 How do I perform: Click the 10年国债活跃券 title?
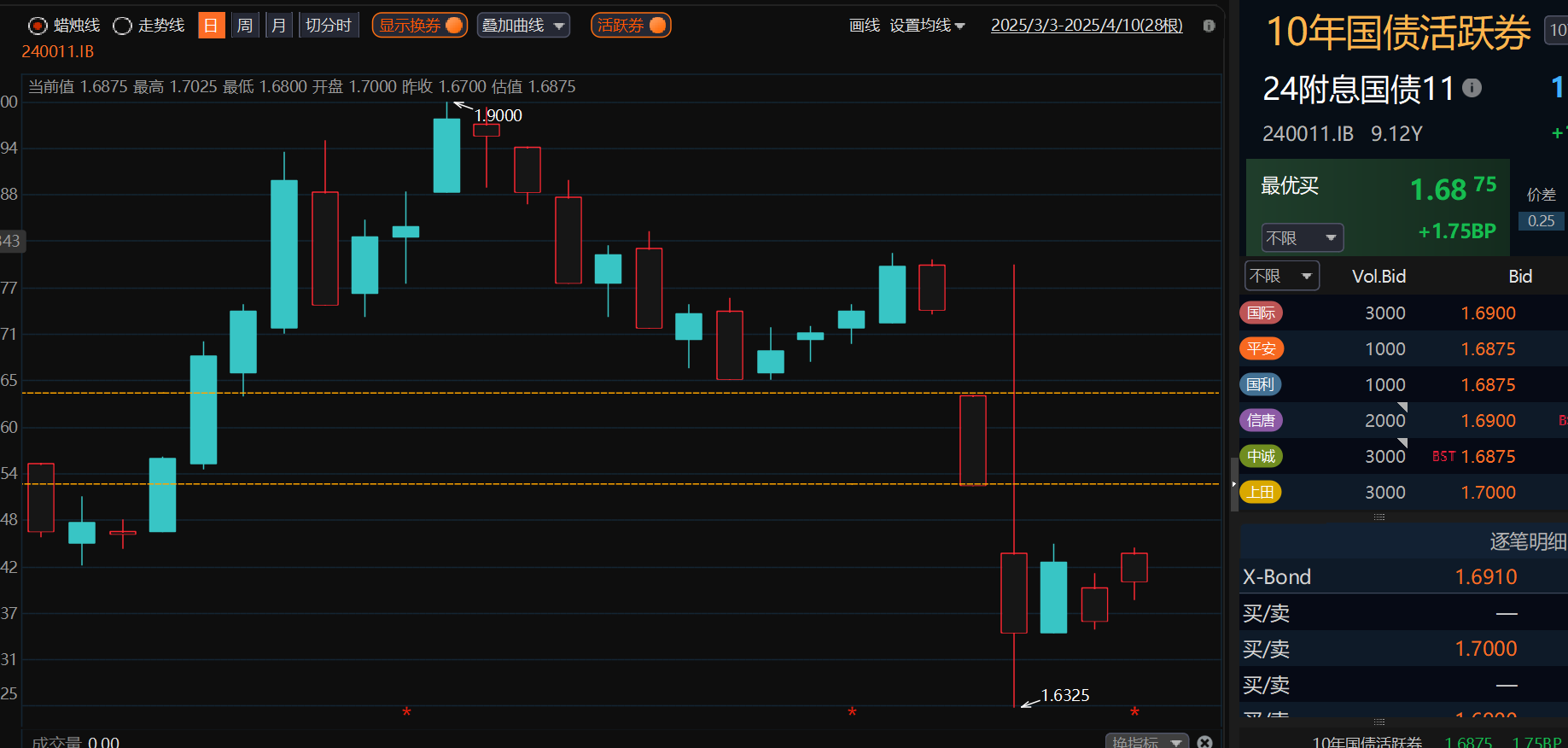click(x=1398, y=32)
